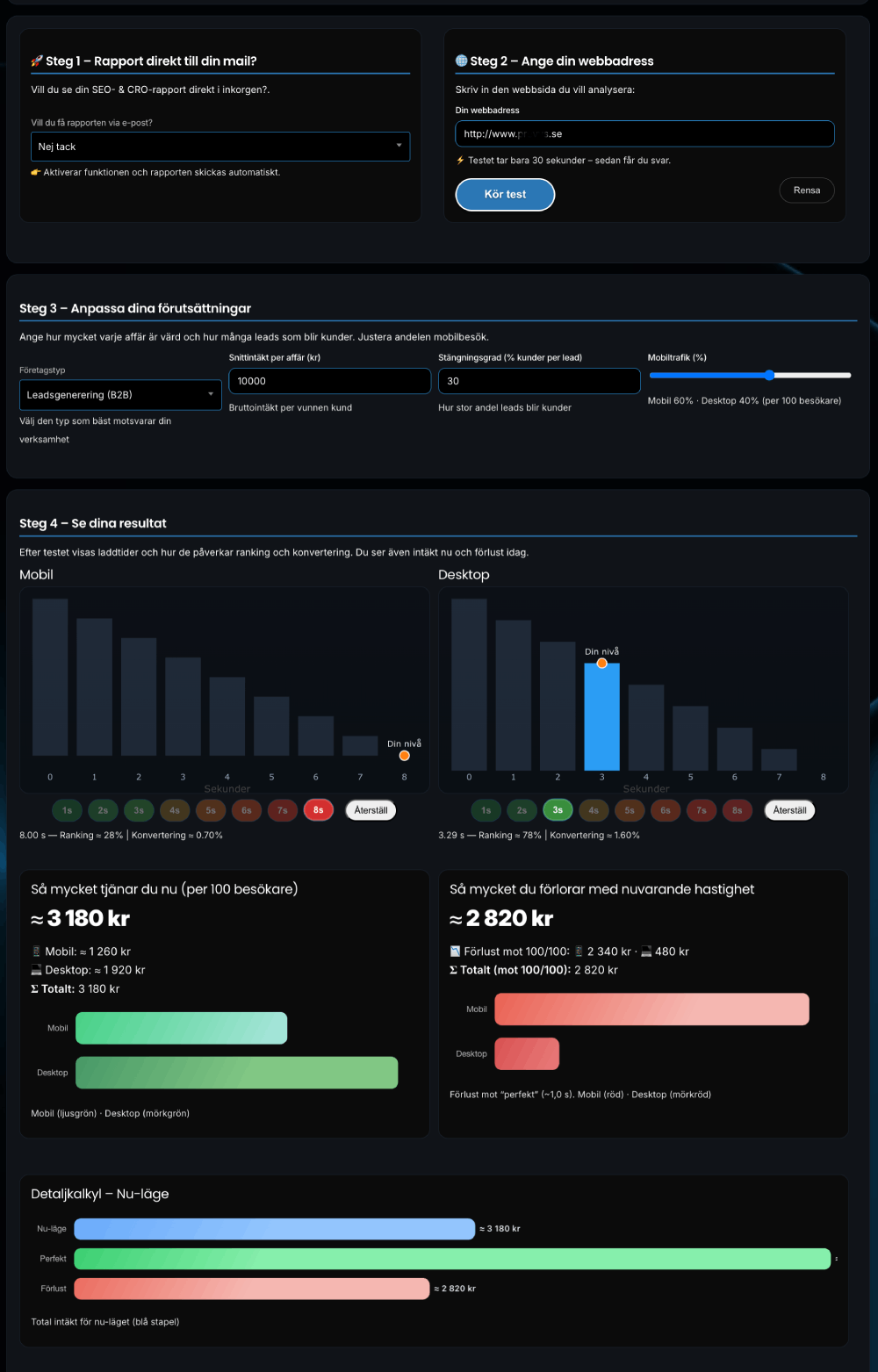Reset Desktop chart with Återställ

click(x=789, y=810)
